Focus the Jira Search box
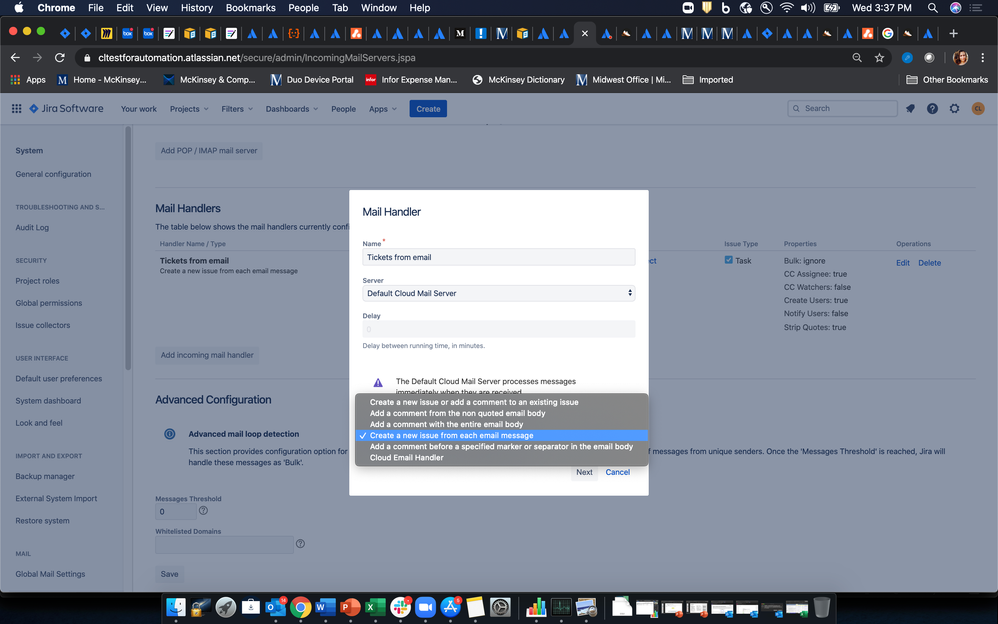 pos(842,109)
